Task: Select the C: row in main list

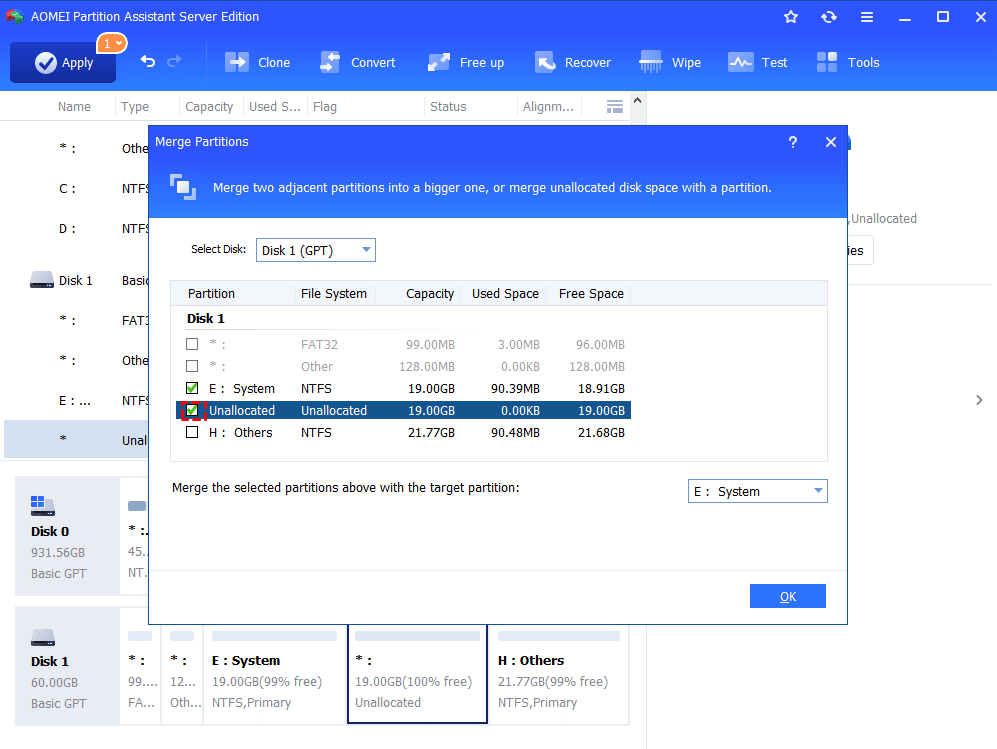Action: click(76, 189)
